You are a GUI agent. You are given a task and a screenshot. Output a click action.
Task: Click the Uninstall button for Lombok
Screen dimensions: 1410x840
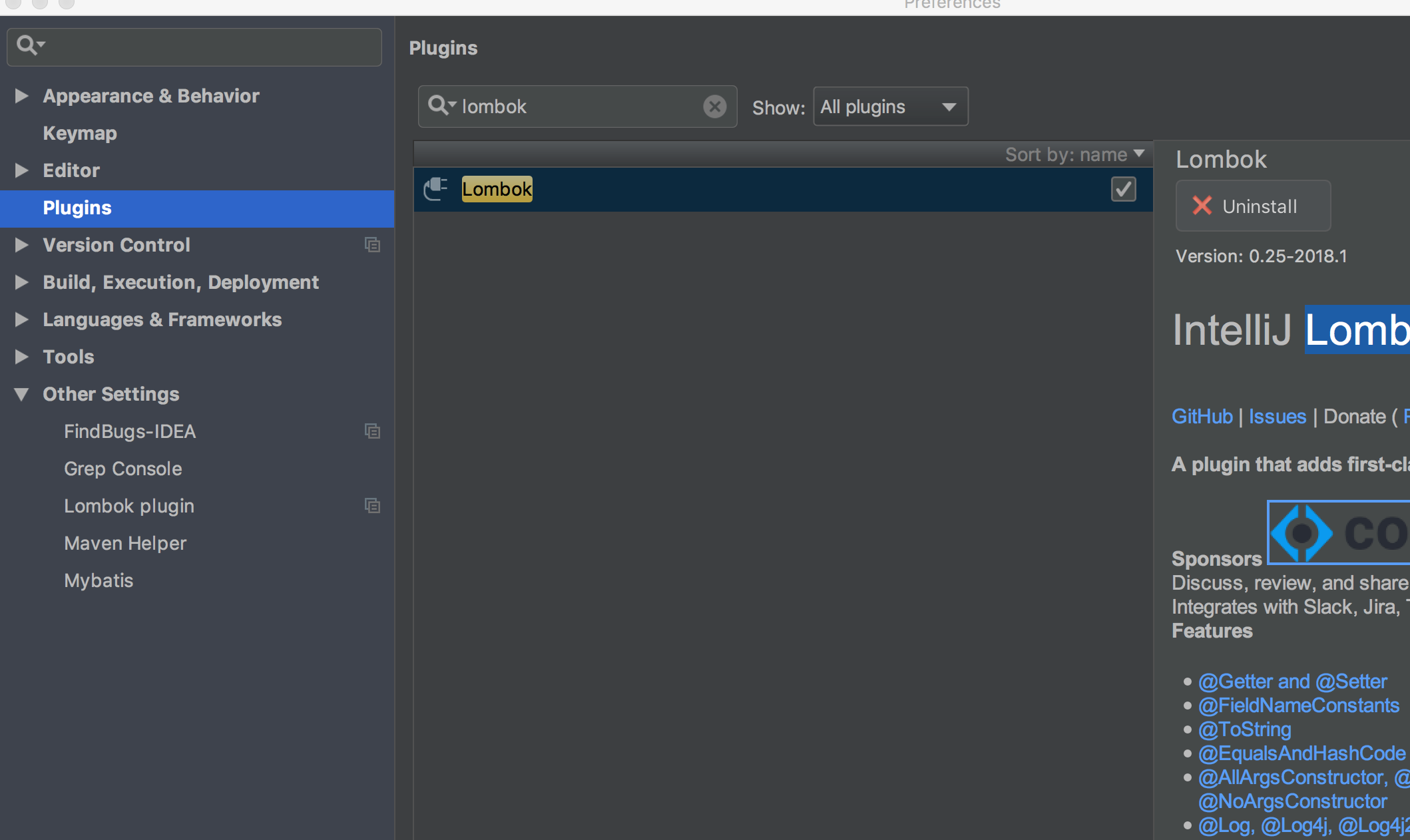coord(1254,206)
